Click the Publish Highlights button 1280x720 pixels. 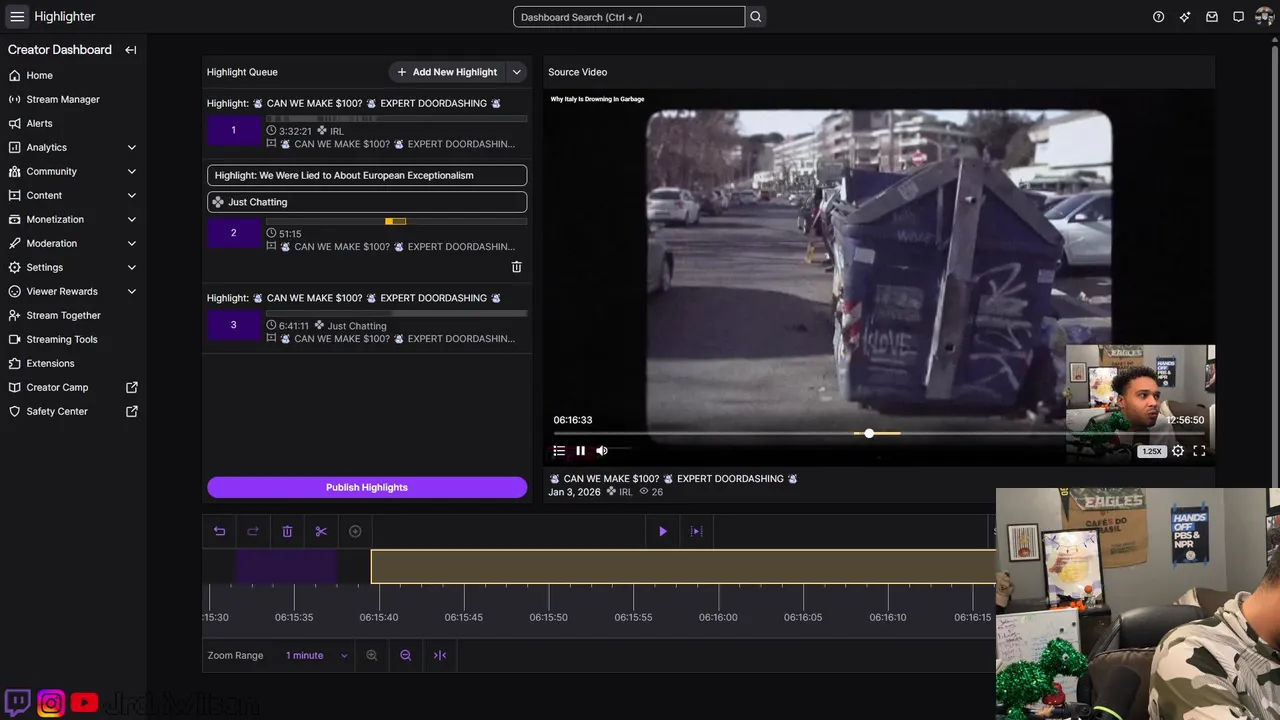[367, 487]
